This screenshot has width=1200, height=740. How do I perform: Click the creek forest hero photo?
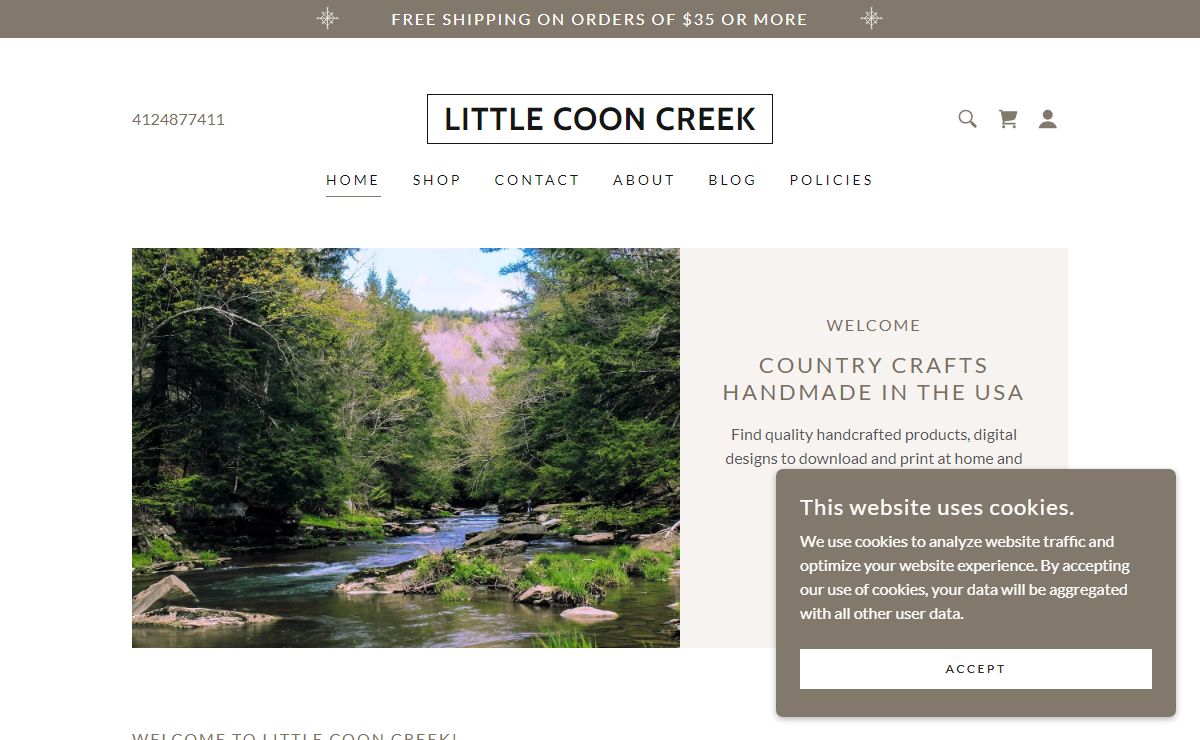[x=406, y=448]
